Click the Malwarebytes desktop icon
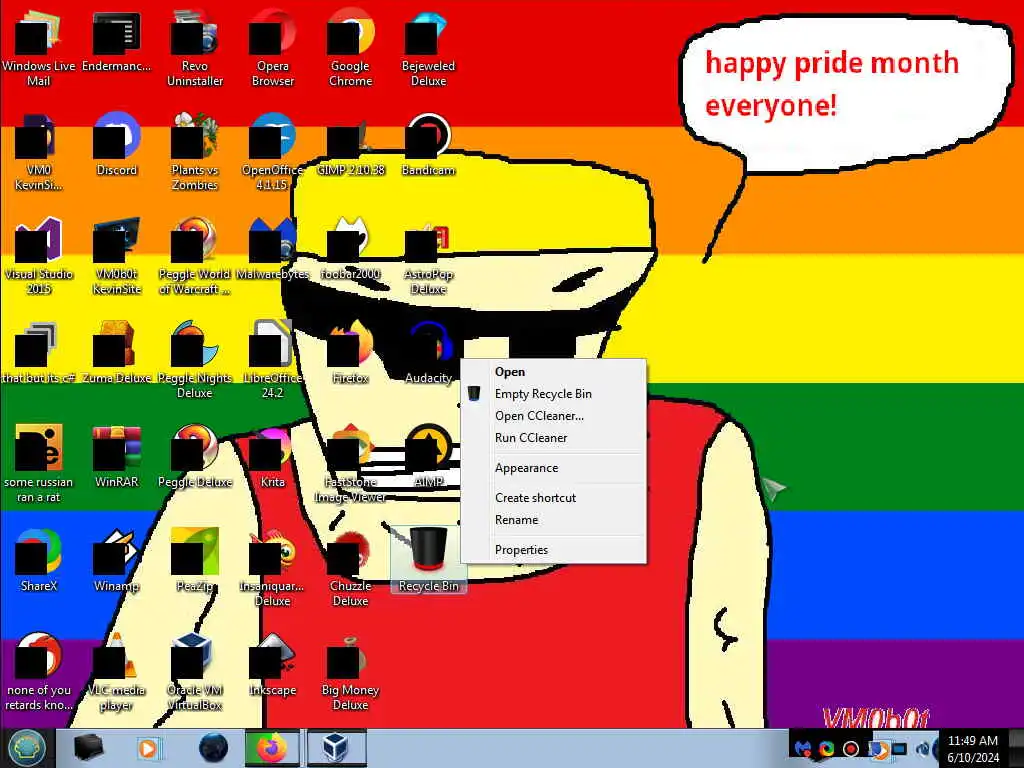This screenshot has width=1024, height=768. [x=272, y=248]
